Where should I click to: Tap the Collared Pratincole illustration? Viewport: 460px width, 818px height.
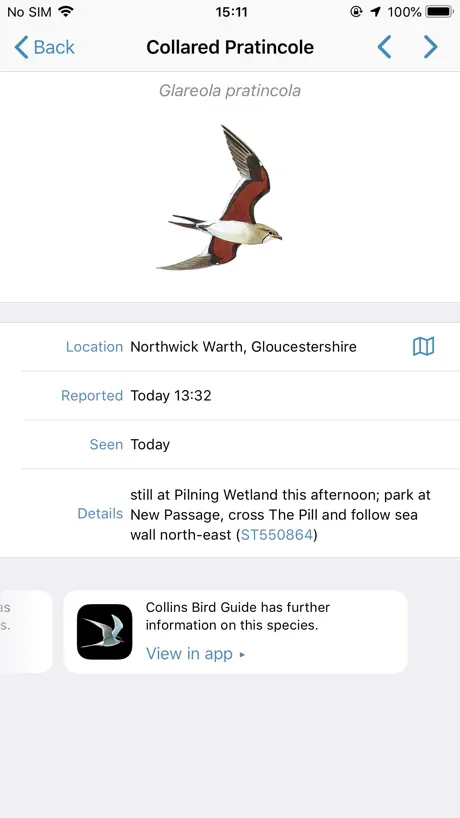pos(220,198)
